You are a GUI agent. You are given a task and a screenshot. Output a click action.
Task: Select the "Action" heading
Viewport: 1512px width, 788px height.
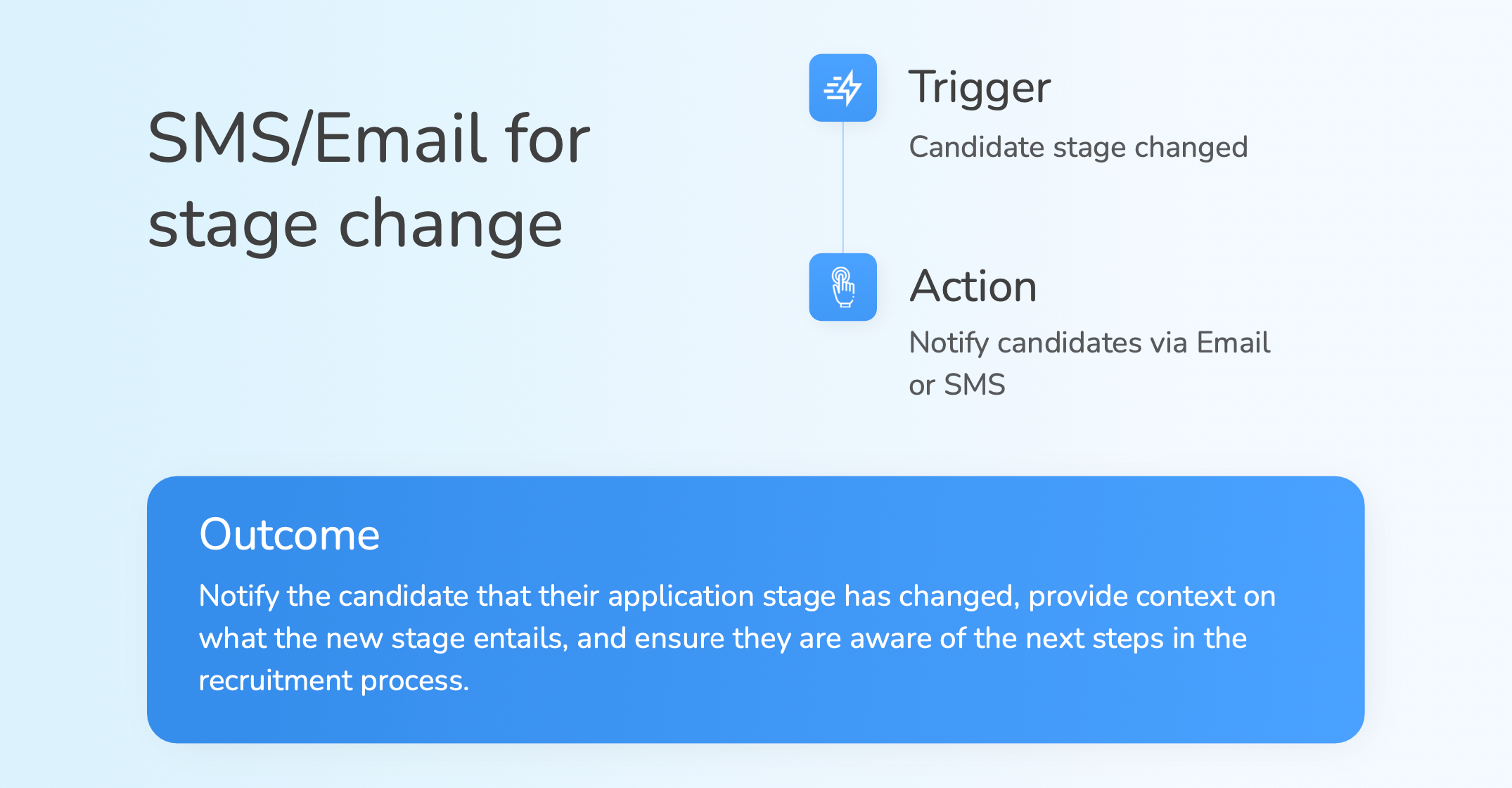(973, 286)
